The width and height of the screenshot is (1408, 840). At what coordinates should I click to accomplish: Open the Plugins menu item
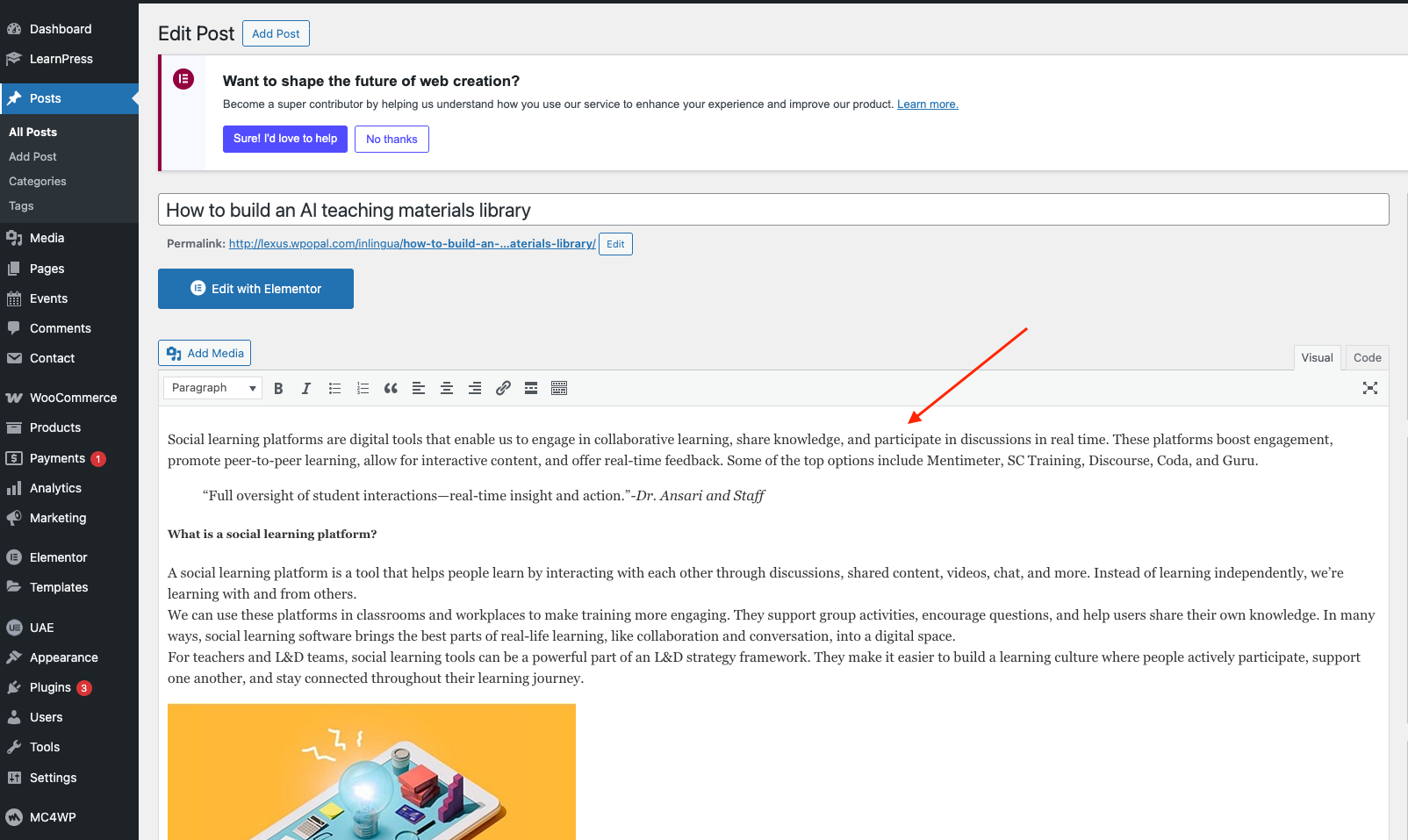point(50,687)
